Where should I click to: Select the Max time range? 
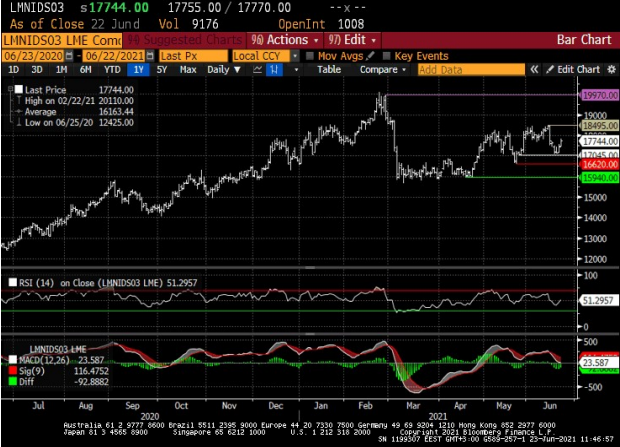click(x=188, y=70)
